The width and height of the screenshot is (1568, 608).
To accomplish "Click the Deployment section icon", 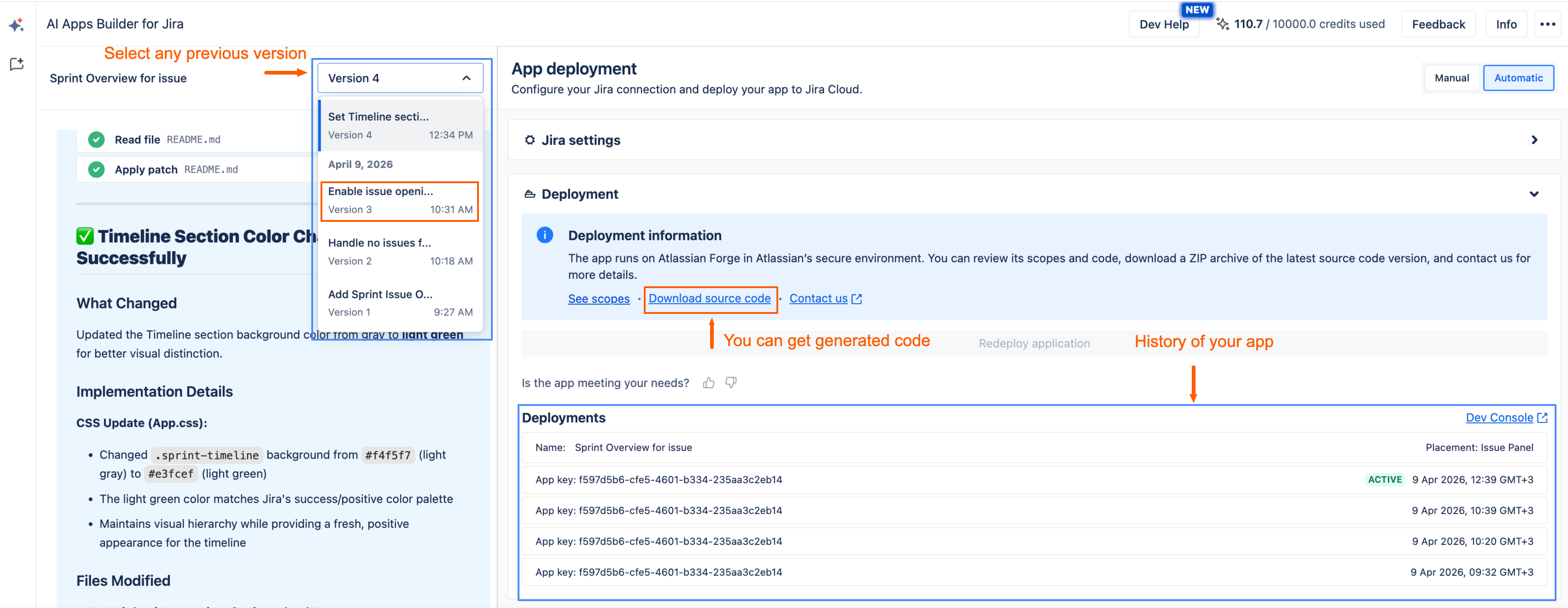I will (530, 194).
